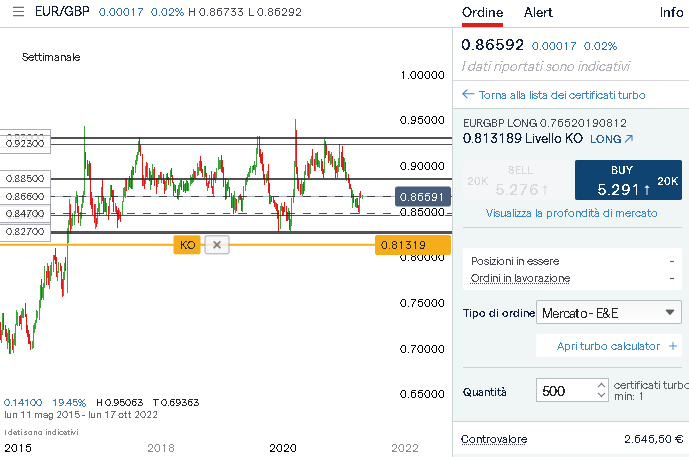Click the orange KO label on chart

pyautogui.click(x=187, y=244)
